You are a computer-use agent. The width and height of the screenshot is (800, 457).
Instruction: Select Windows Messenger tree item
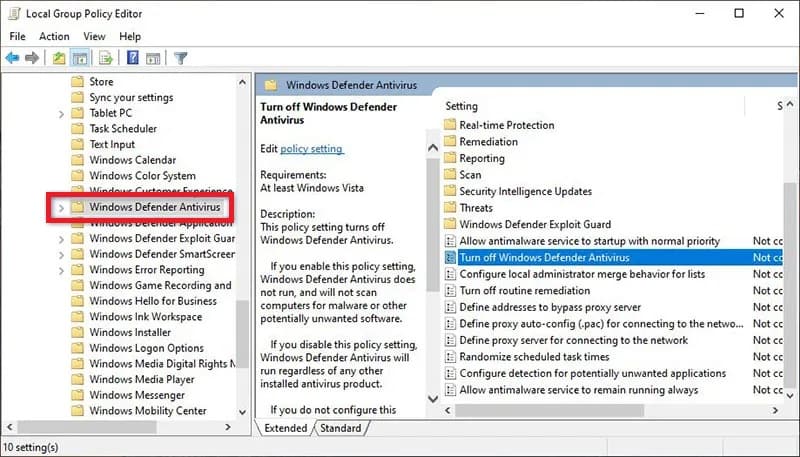137,395
